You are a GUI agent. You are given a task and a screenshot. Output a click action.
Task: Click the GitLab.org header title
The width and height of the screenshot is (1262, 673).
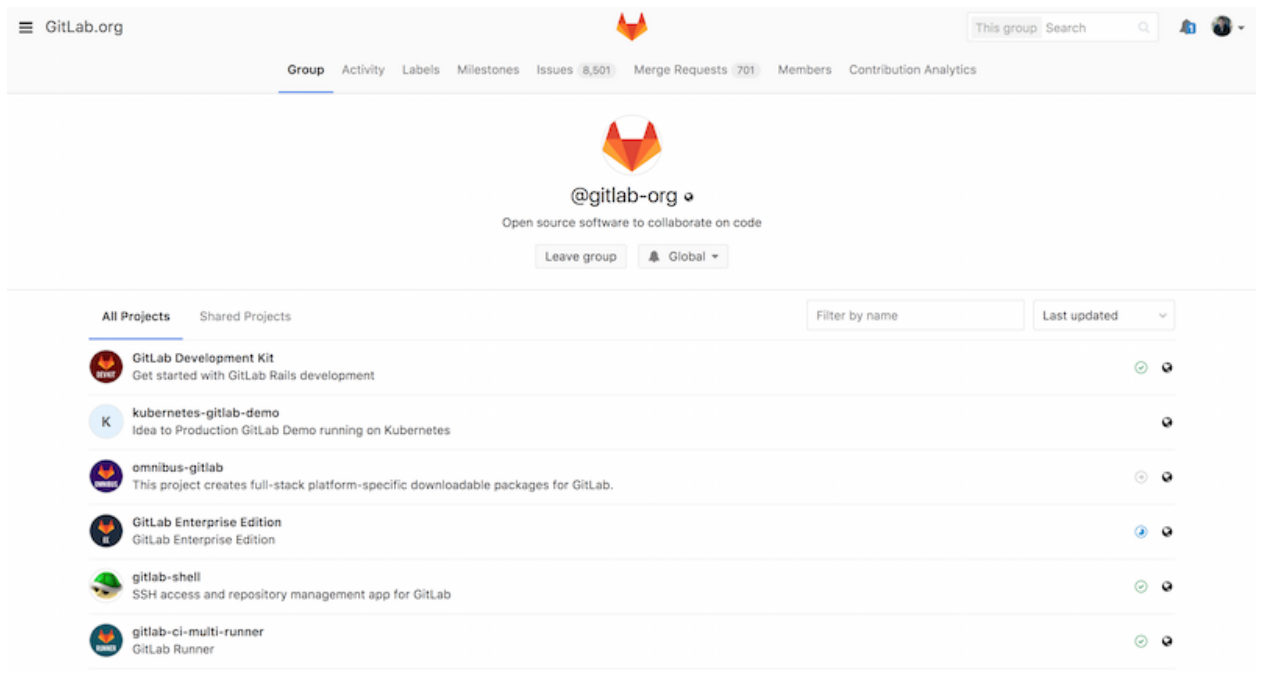pyautogui.click(x=84, y=27)
